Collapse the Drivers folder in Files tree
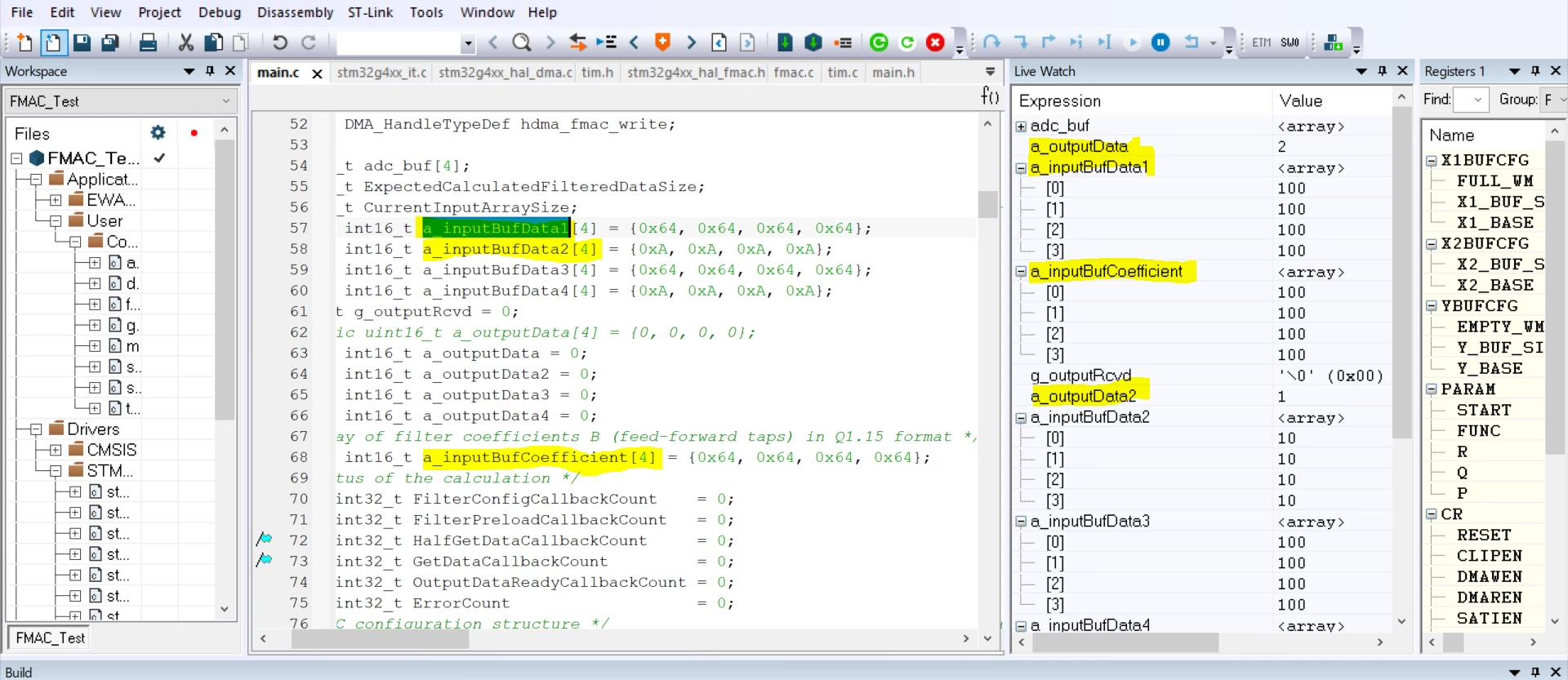Viewport: 1568px width, 680px height. (36, 429)
